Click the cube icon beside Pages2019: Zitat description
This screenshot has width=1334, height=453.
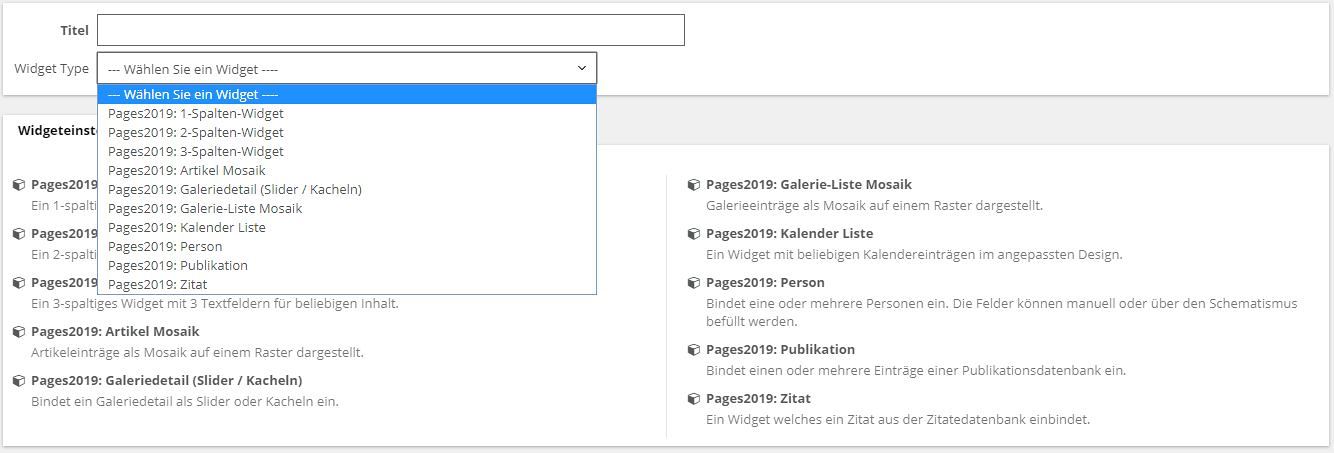coord(693,399)
